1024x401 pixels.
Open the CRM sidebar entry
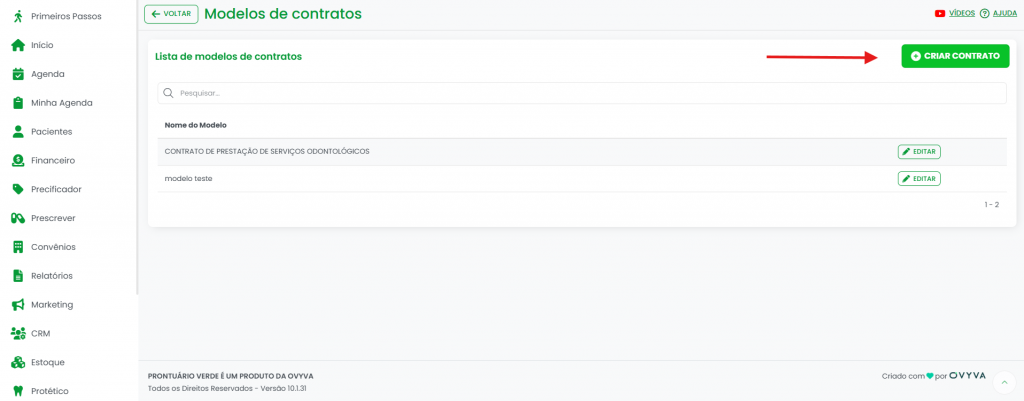40,333
